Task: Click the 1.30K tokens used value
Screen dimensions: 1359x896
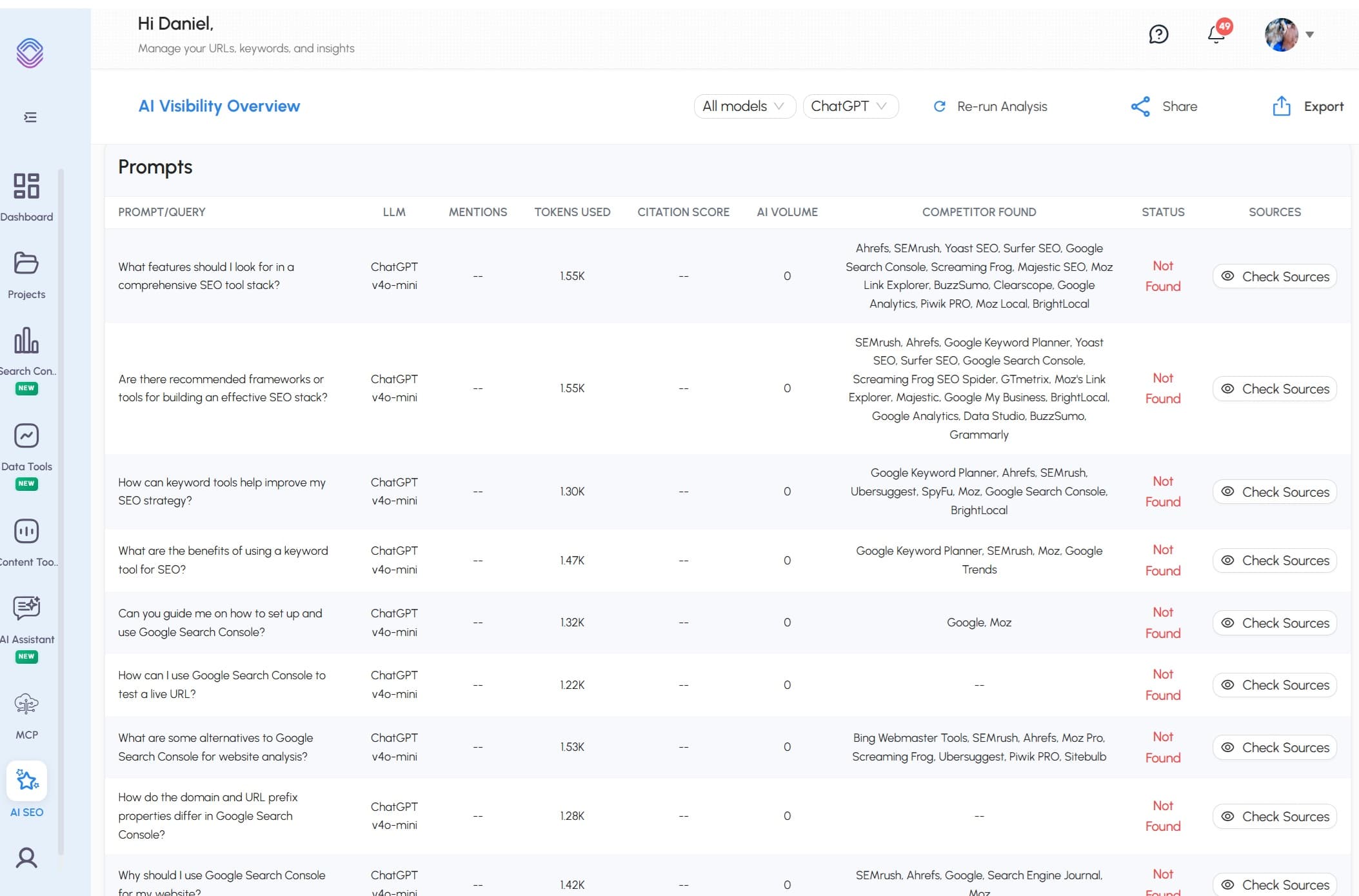Action: tap(572, 492)
